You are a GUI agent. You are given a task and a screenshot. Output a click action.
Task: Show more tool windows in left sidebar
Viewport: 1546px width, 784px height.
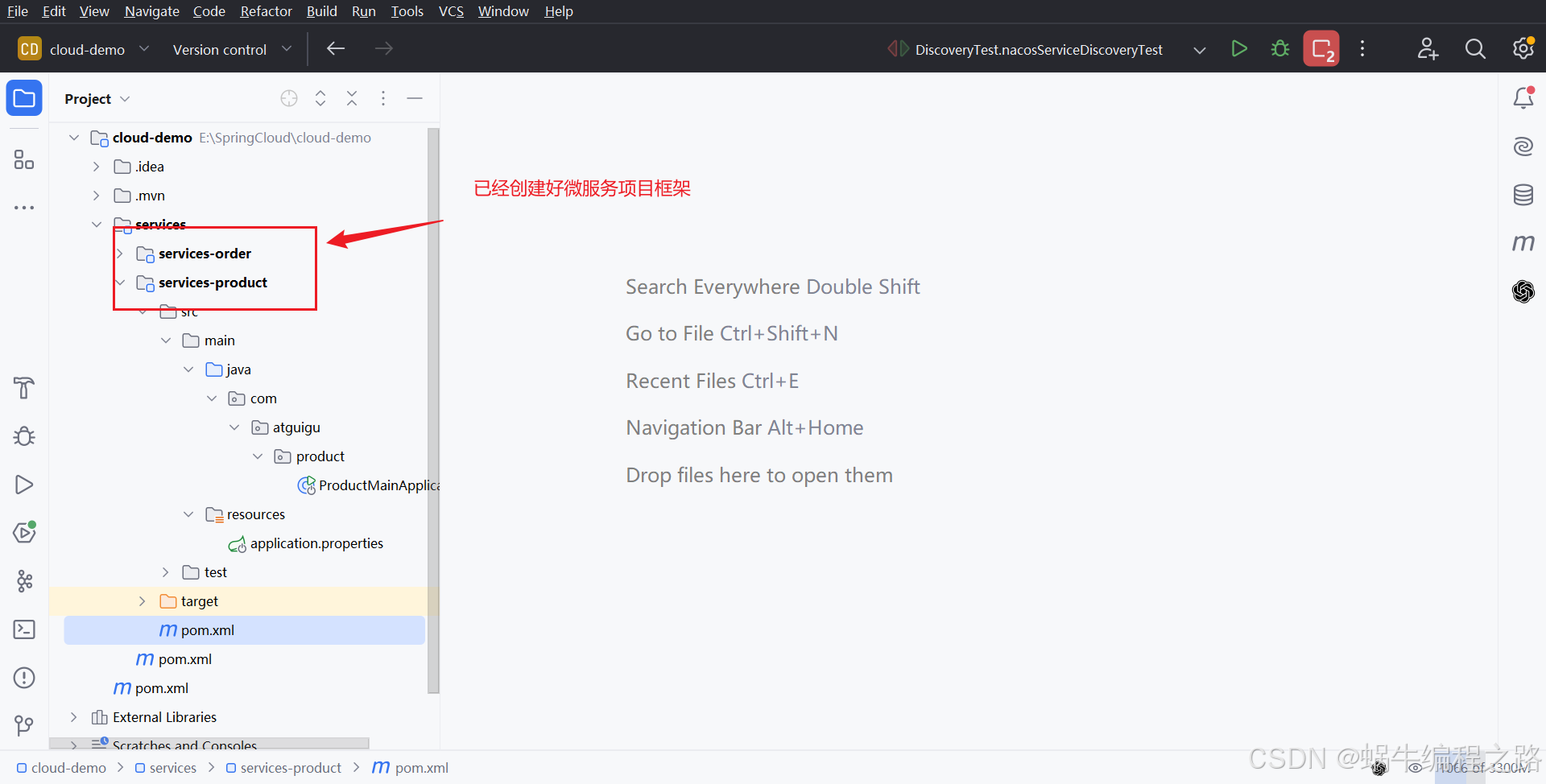24,208
